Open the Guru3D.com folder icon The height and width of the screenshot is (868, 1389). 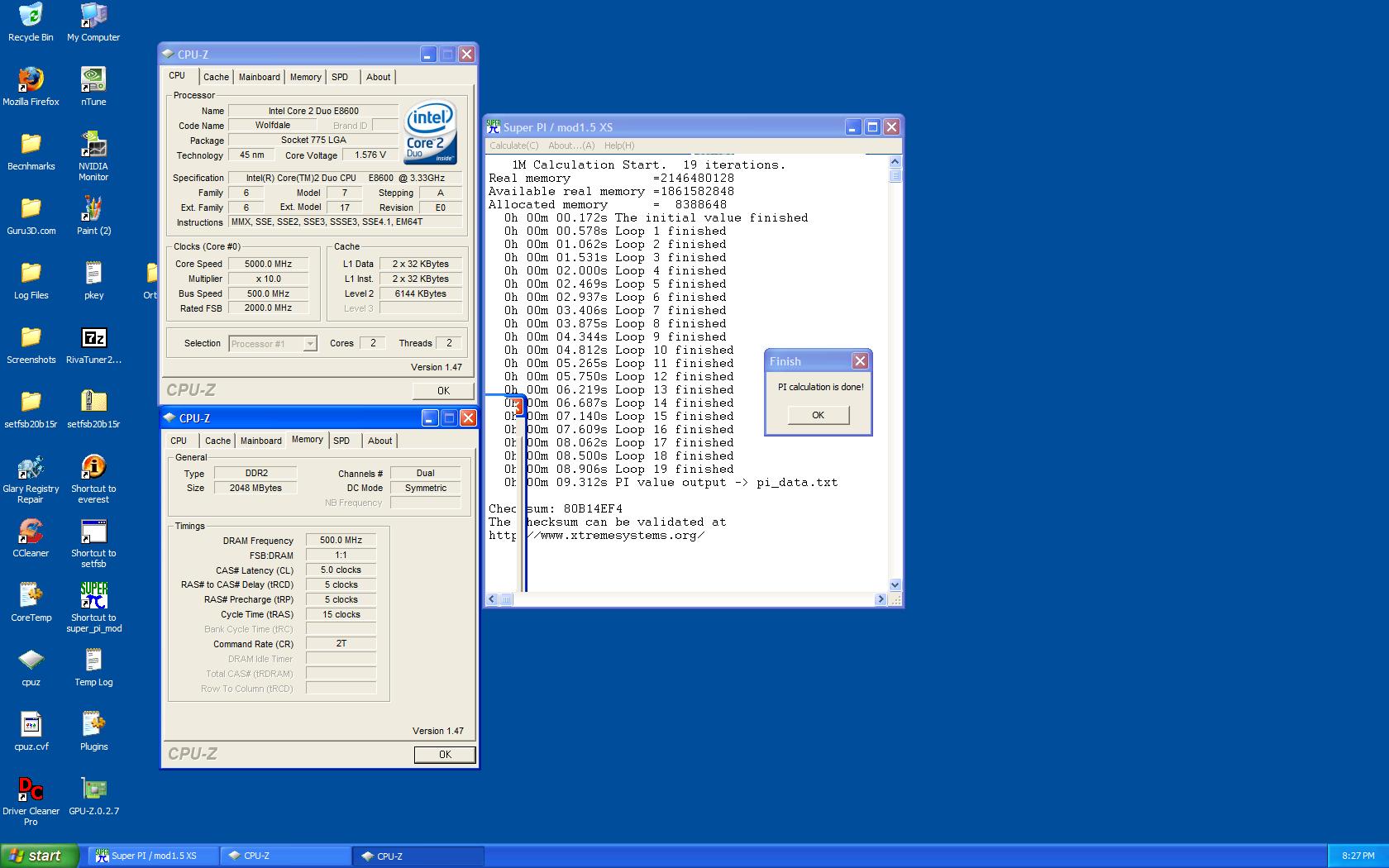click(31, 216)
